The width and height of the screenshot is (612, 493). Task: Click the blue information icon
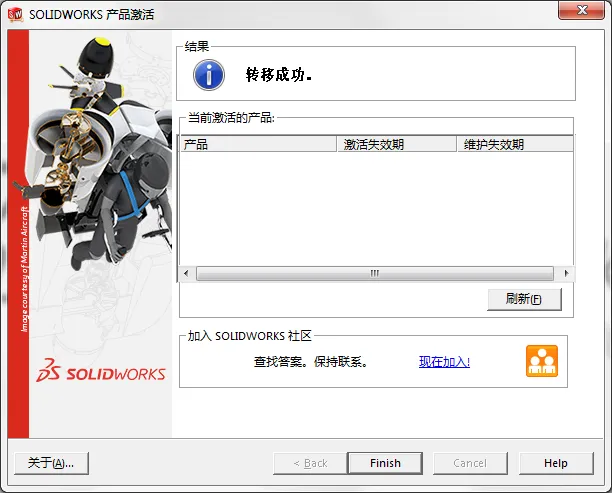pyautogui.click(x=209, y=75)
